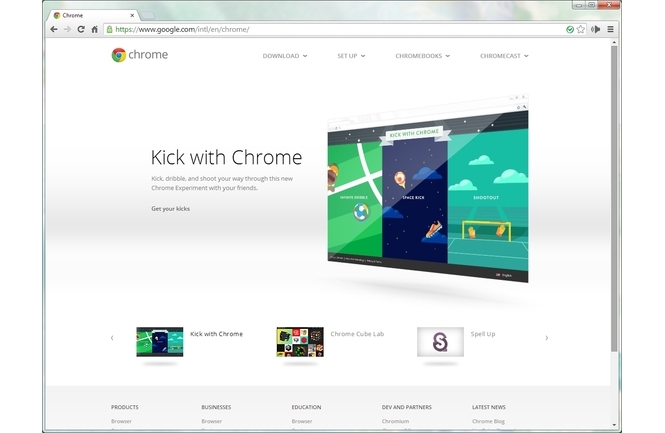This screenshot has height=433, width=665.
Task: Show next carousel items with right arrow
Action: coord(547,338)
